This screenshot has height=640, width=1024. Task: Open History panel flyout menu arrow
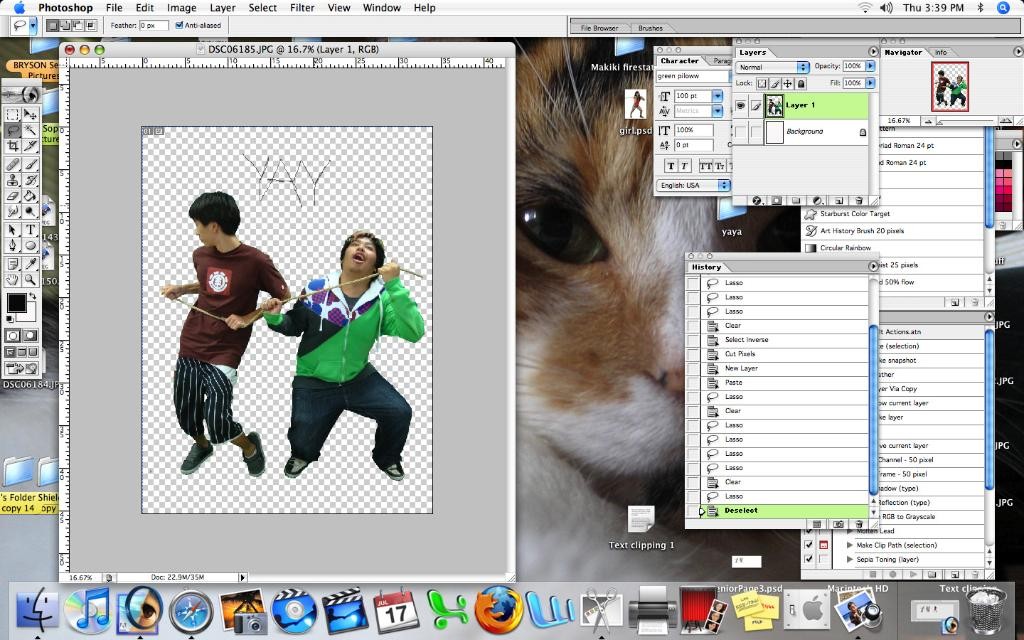pos(873,266)
